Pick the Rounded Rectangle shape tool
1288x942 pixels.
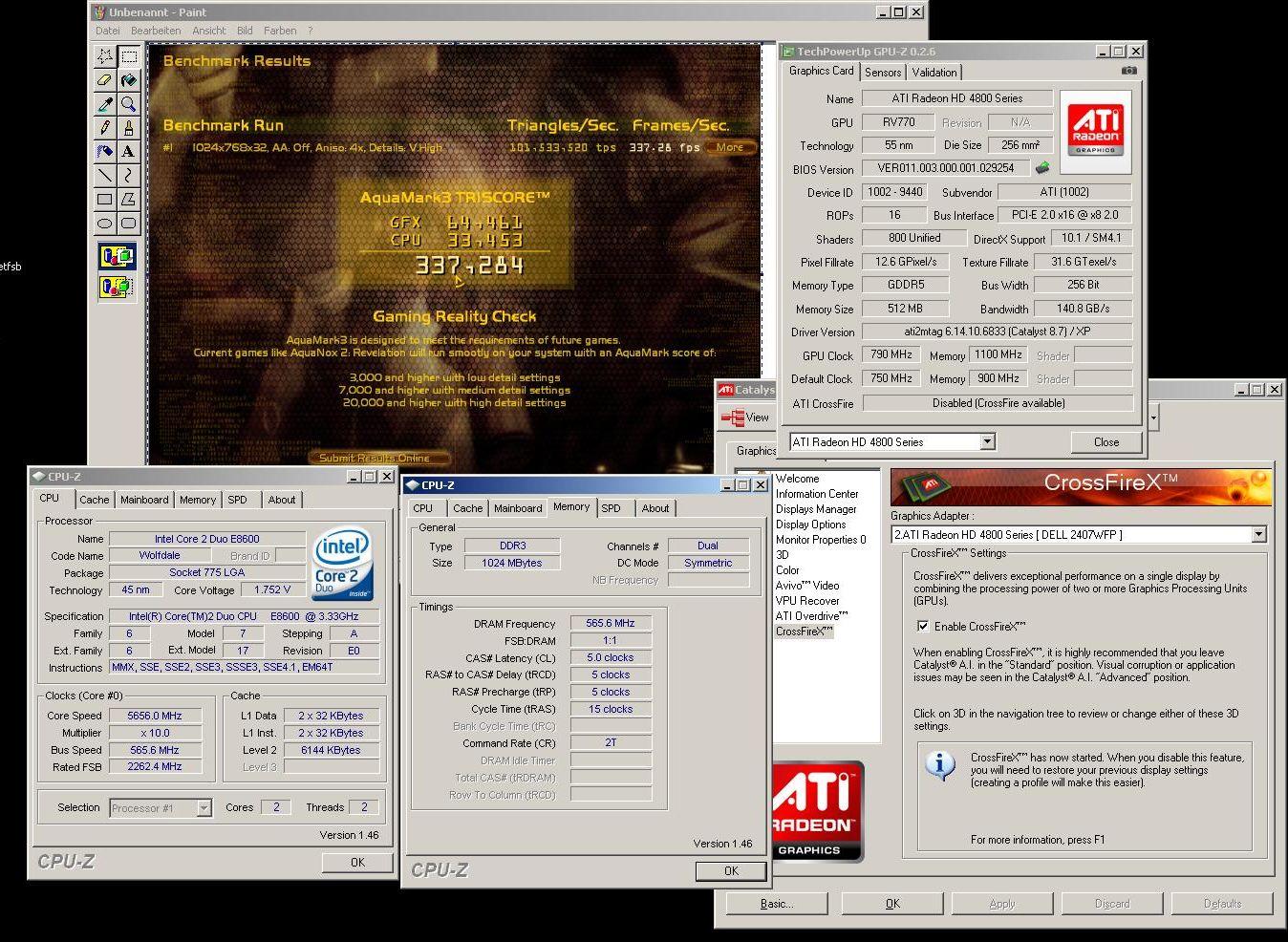[x=128, y=223]
